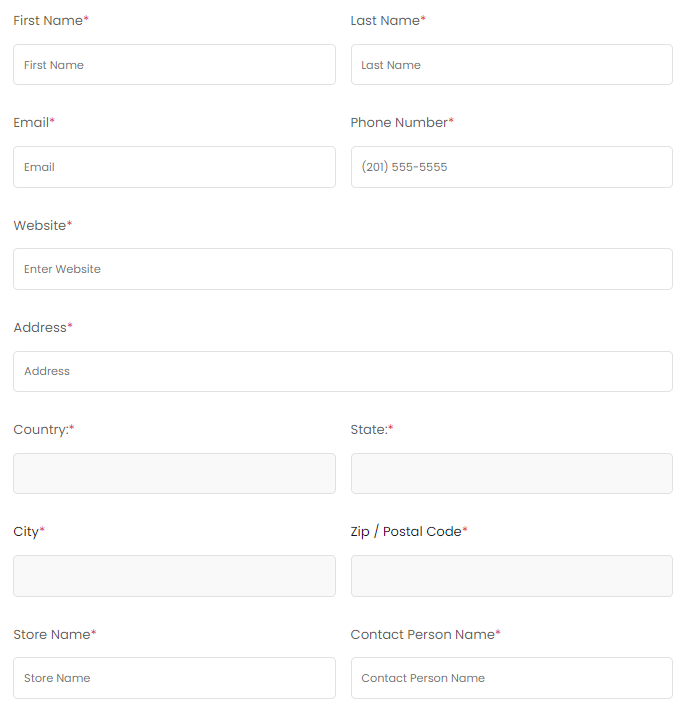Focus the Enter Website field

pyautogui.click(x=343, y=269)
